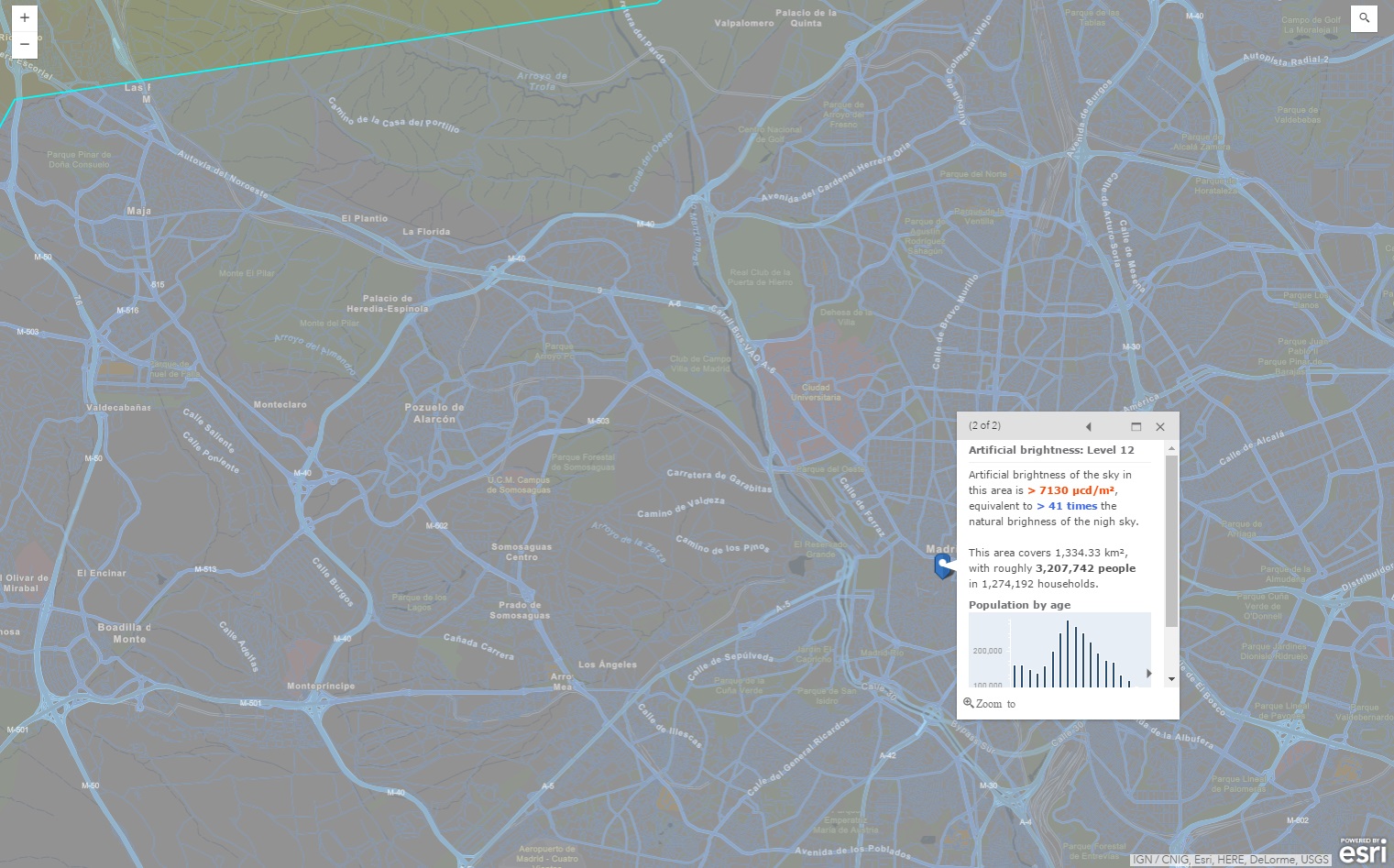1394x868 pixels.
Task: Zoom in on the map
Action: coord(25,17)
